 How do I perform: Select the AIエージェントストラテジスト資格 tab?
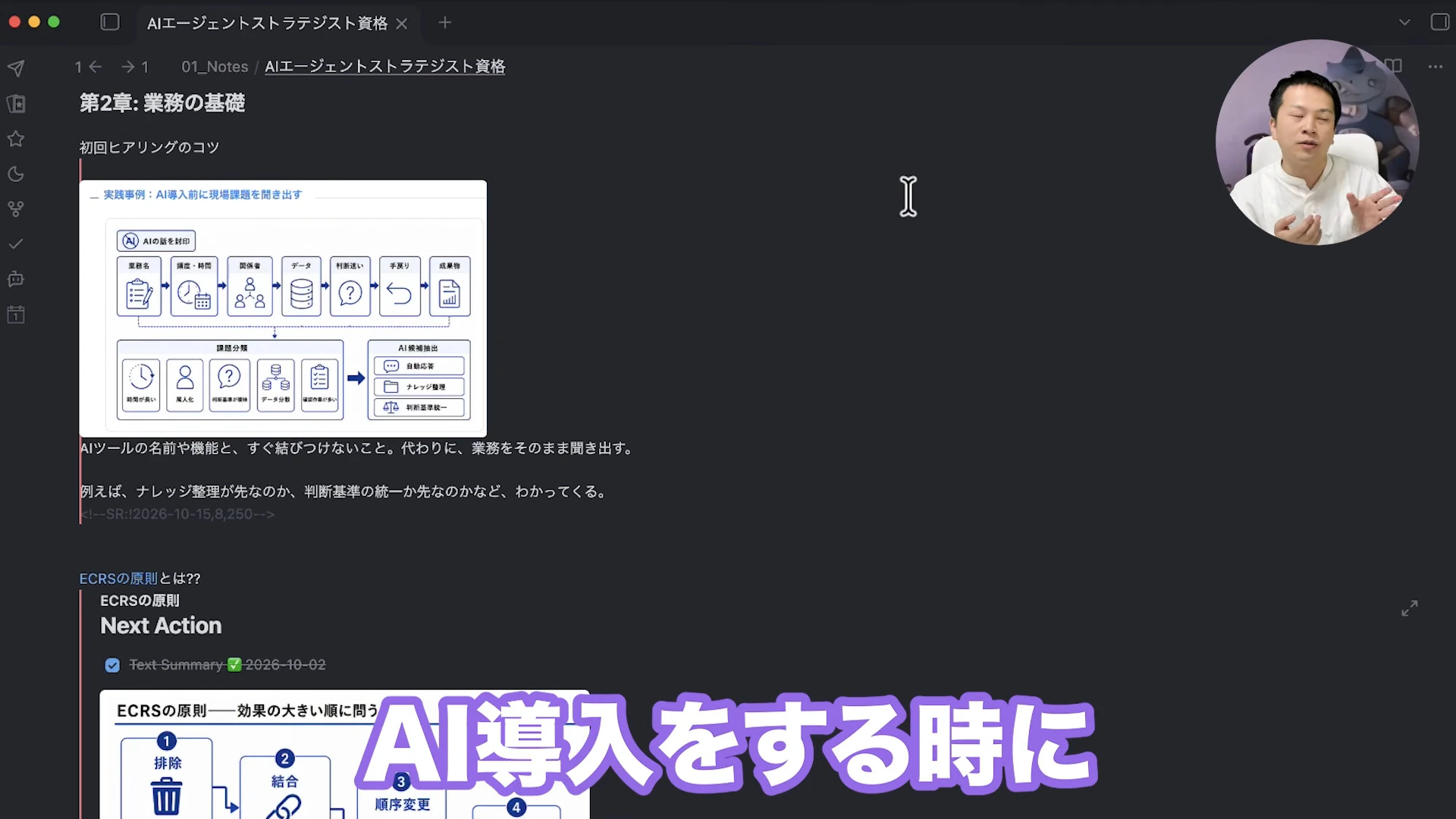point(267,24)
